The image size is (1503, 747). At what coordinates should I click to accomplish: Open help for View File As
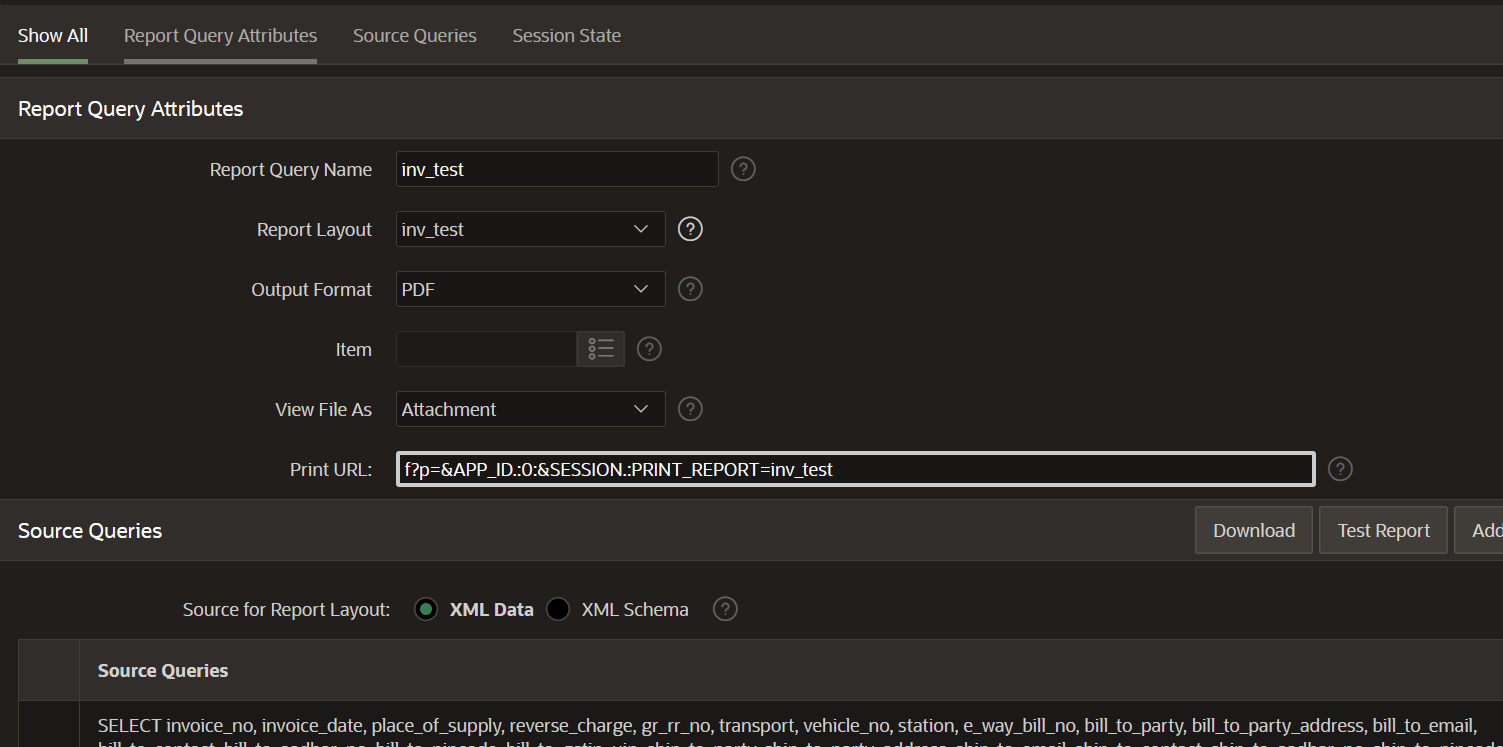(690, 409)
